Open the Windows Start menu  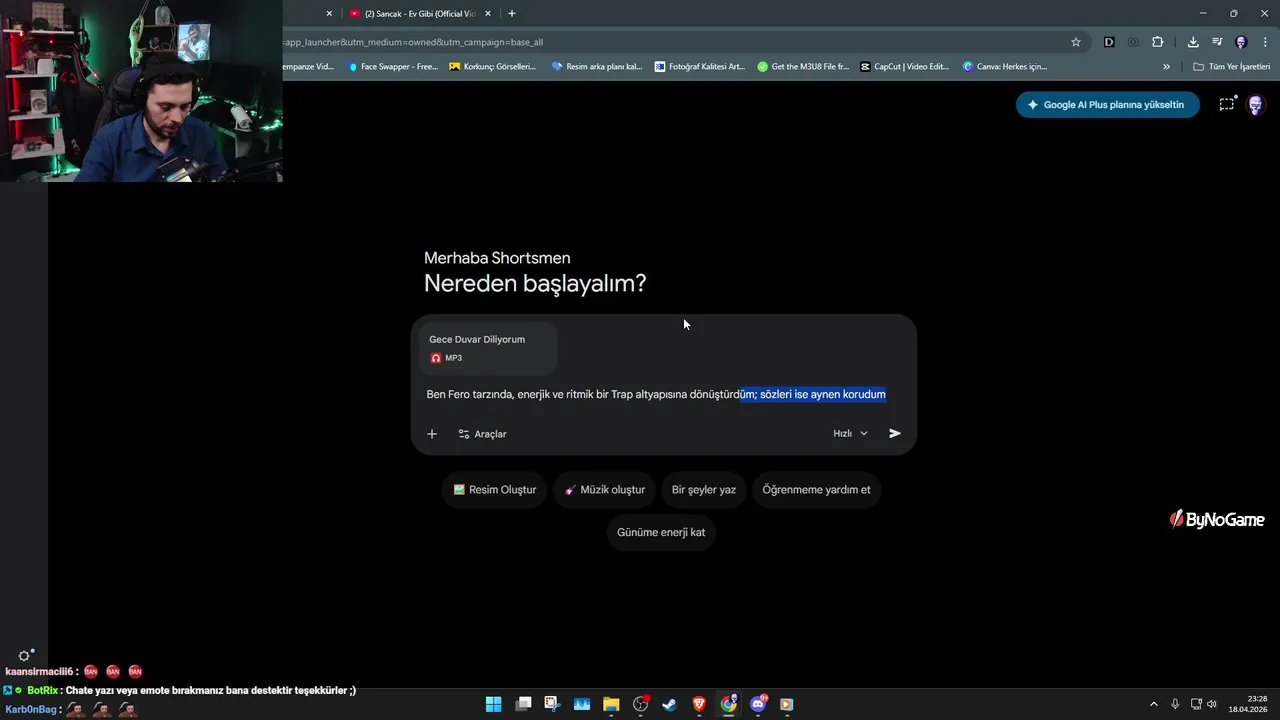pos(494,704)
